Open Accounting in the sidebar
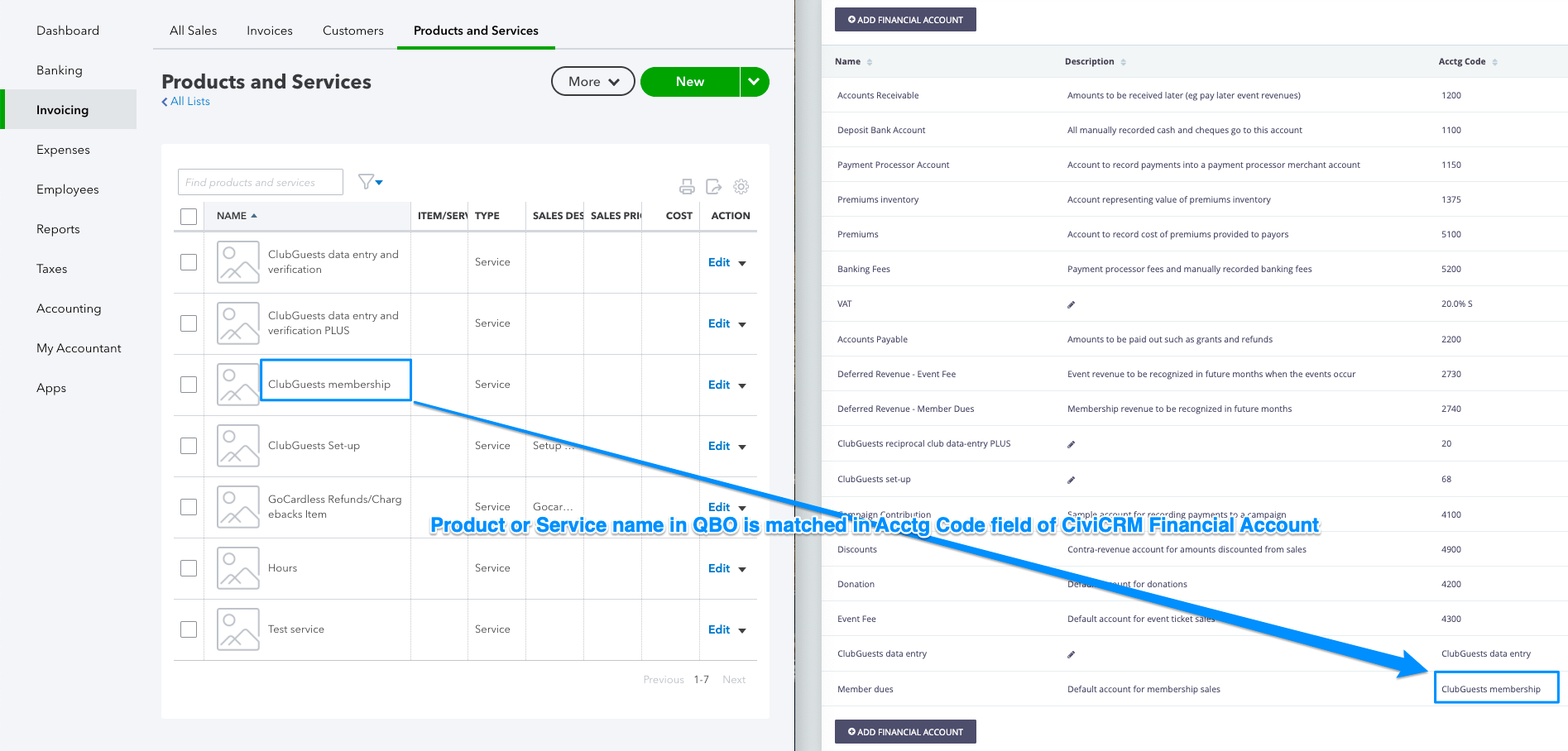 (69, 309)
